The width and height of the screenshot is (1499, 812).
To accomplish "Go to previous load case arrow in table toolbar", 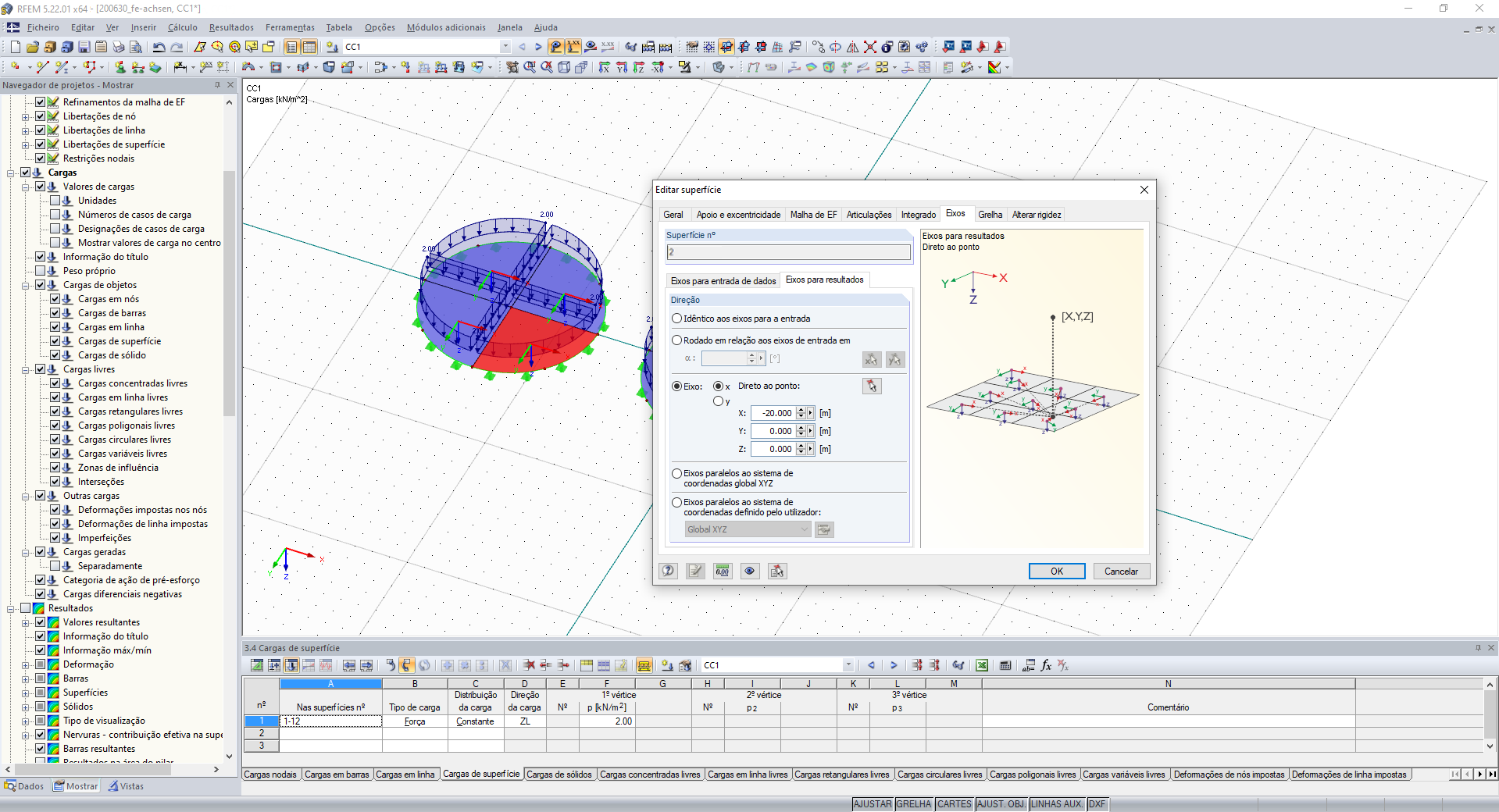I will pyautogui.click(x=871, y=665).
